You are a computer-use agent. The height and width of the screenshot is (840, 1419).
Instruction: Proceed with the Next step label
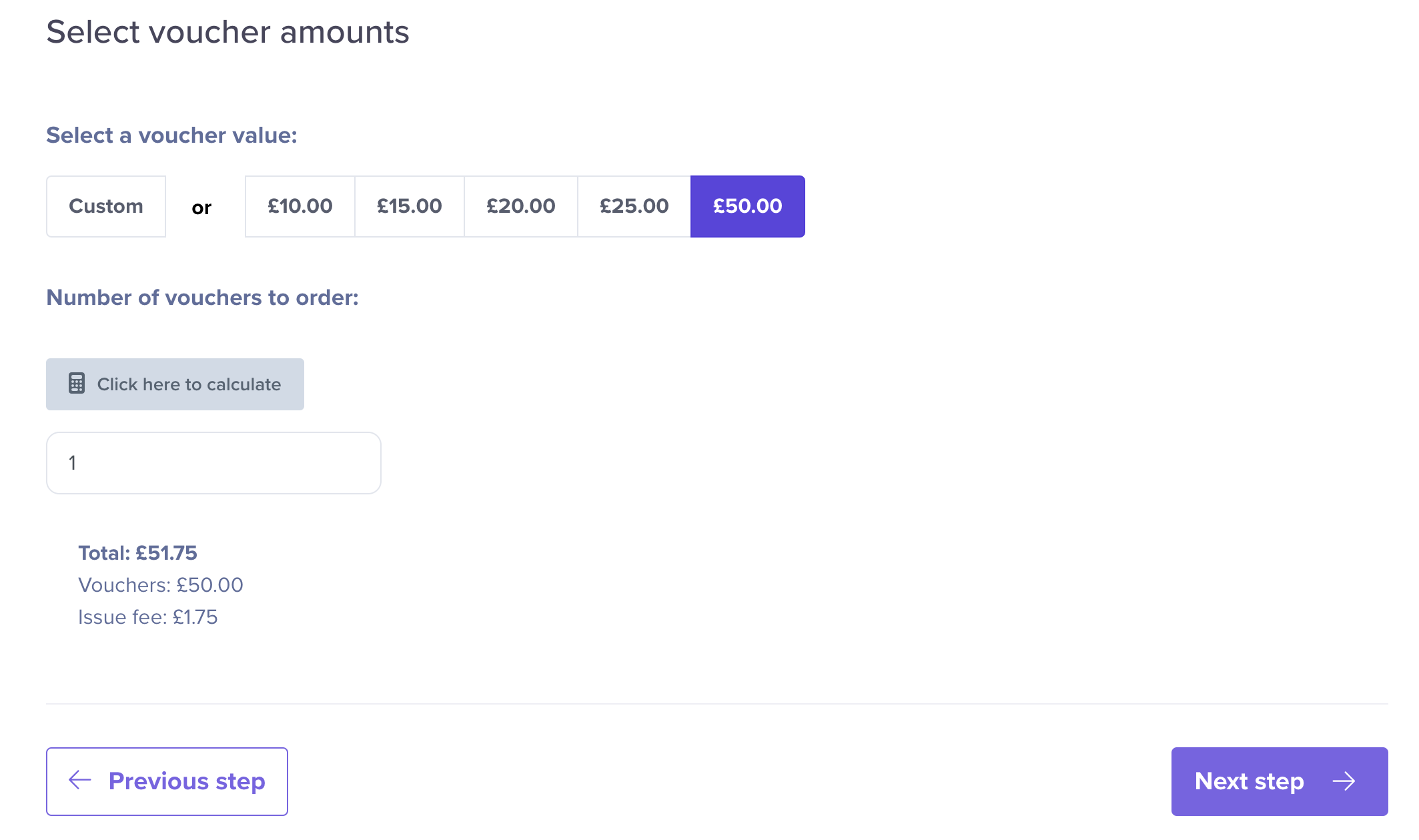1249,781
